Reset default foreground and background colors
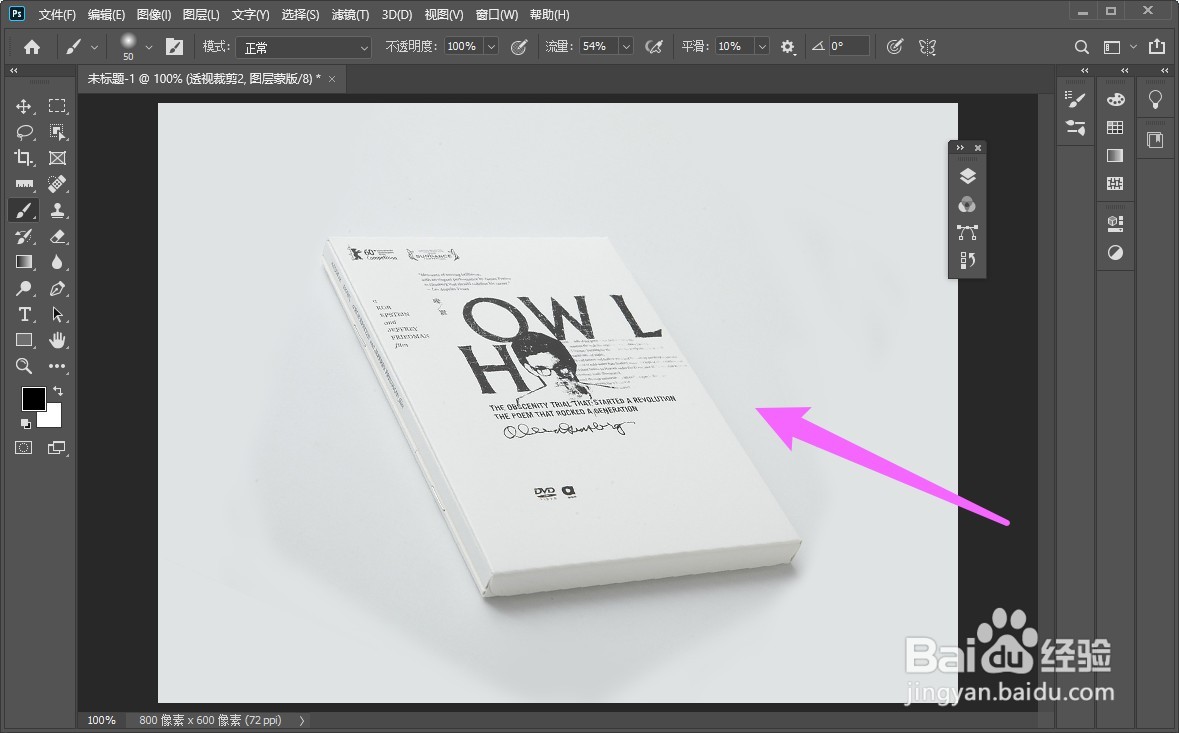 pos(26,424)
